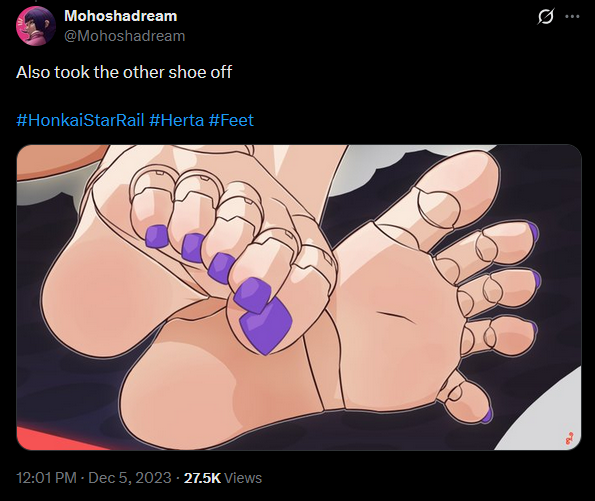Select the #Feet hashtag link
Screen dimensions: 595x501
click(231, 120)
